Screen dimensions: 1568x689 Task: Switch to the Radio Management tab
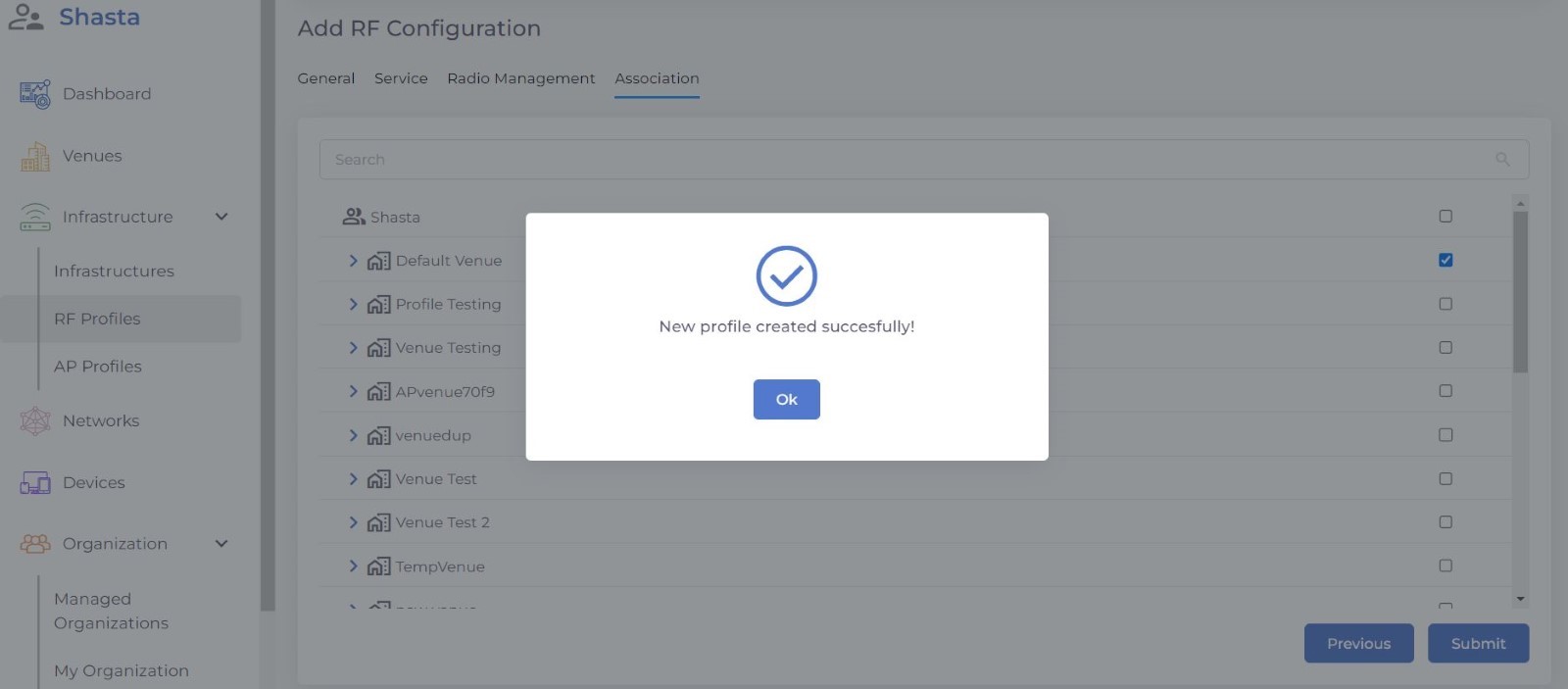pyautogui.click(x=520, y=78)
